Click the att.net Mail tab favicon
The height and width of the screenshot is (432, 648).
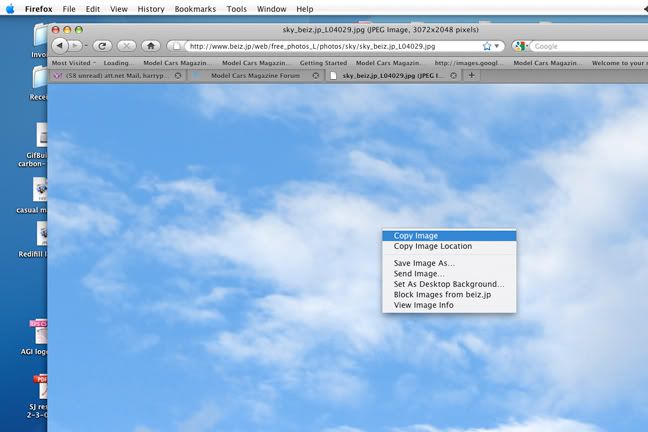tap(57, 76)
